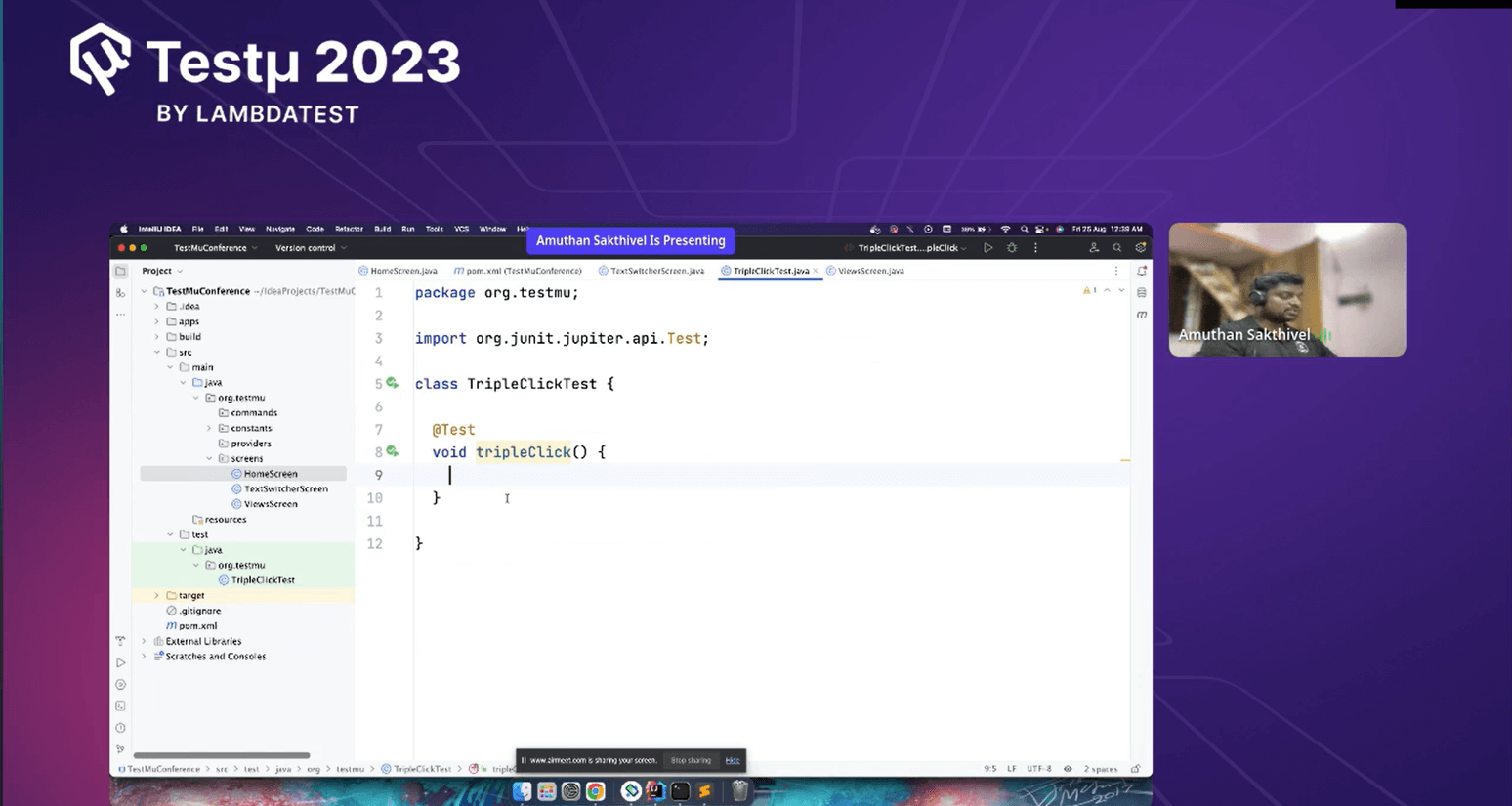This screenshot has height=806, width=1512.
Task: Open the Run tool window in left sidebar
Action: coord(120,662)
